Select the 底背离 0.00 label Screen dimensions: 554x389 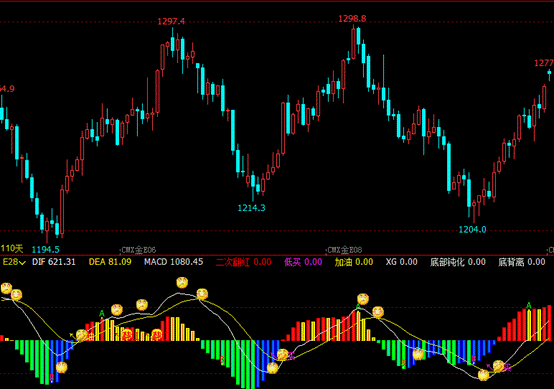click(522, 262)
